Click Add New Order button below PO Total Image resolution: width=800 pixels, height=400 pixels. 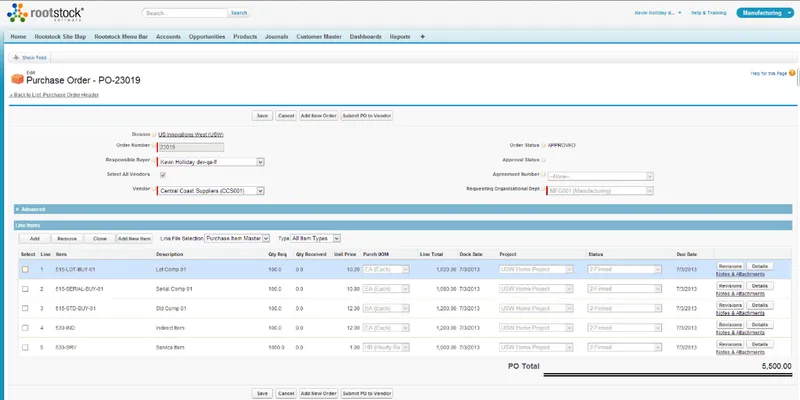click(318, 393)
